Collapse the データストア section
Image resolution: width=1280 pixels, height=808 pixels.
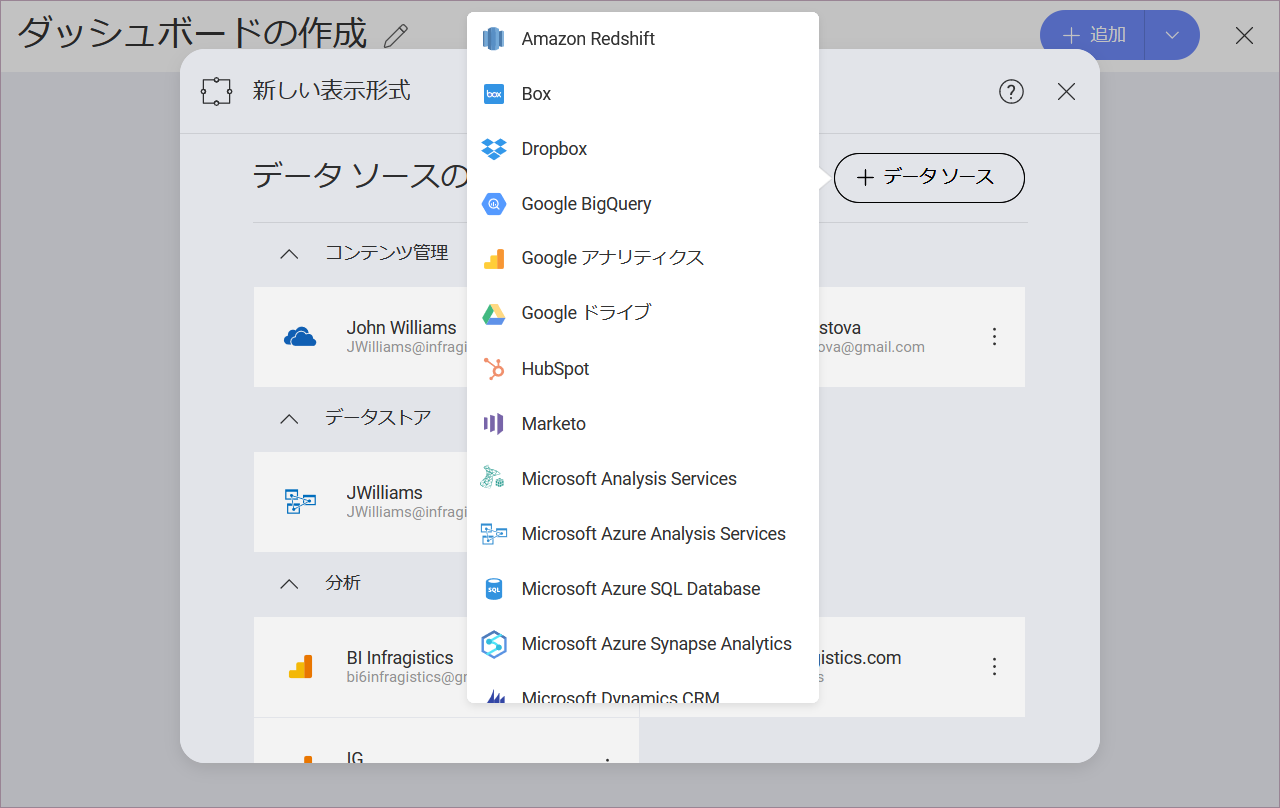click(289, 419)
